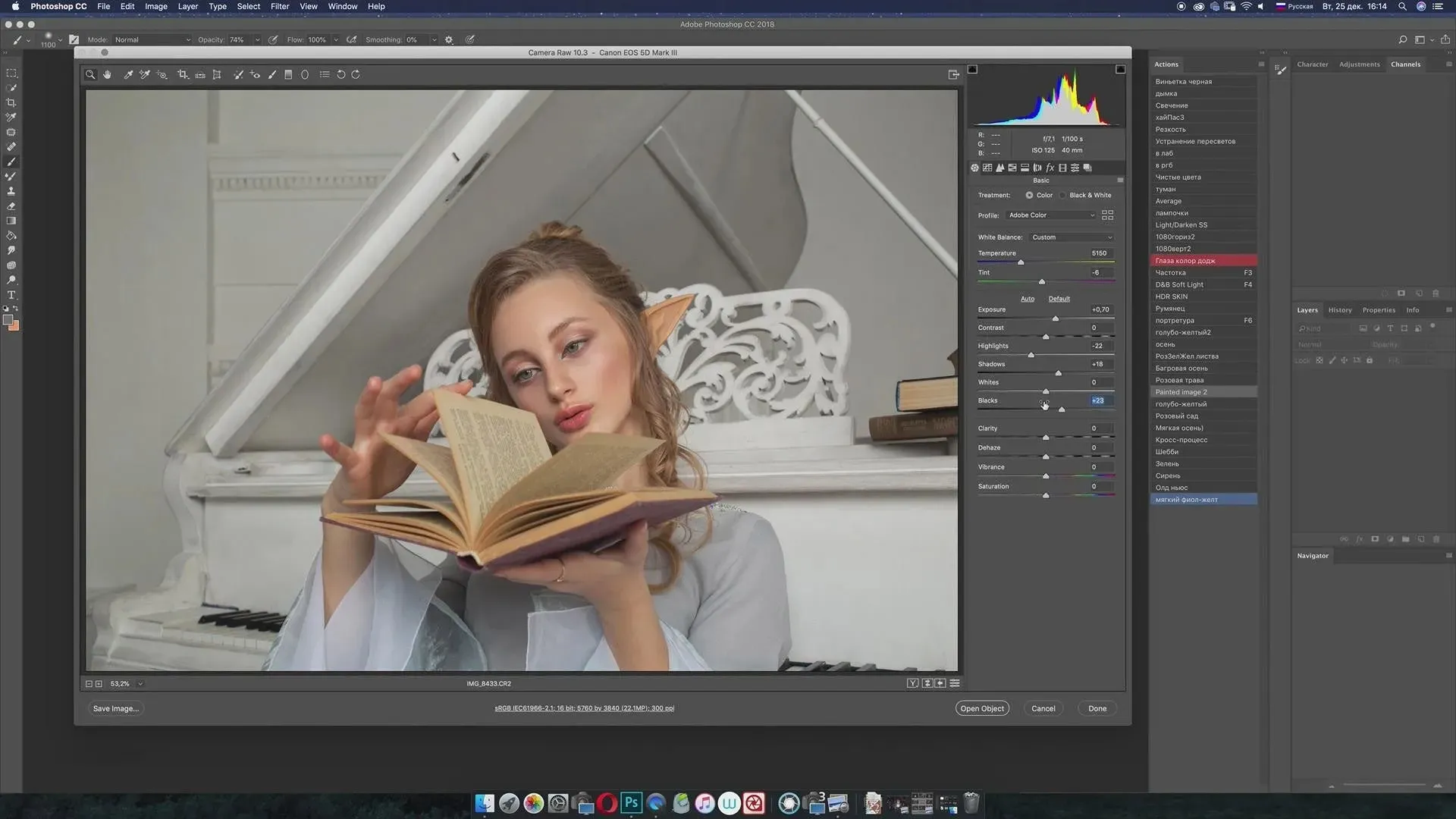Viewport: 1456px width, 819px height.
Task: Rotate image clockwise in Camera Raw
Action: [x=356, y=74]
